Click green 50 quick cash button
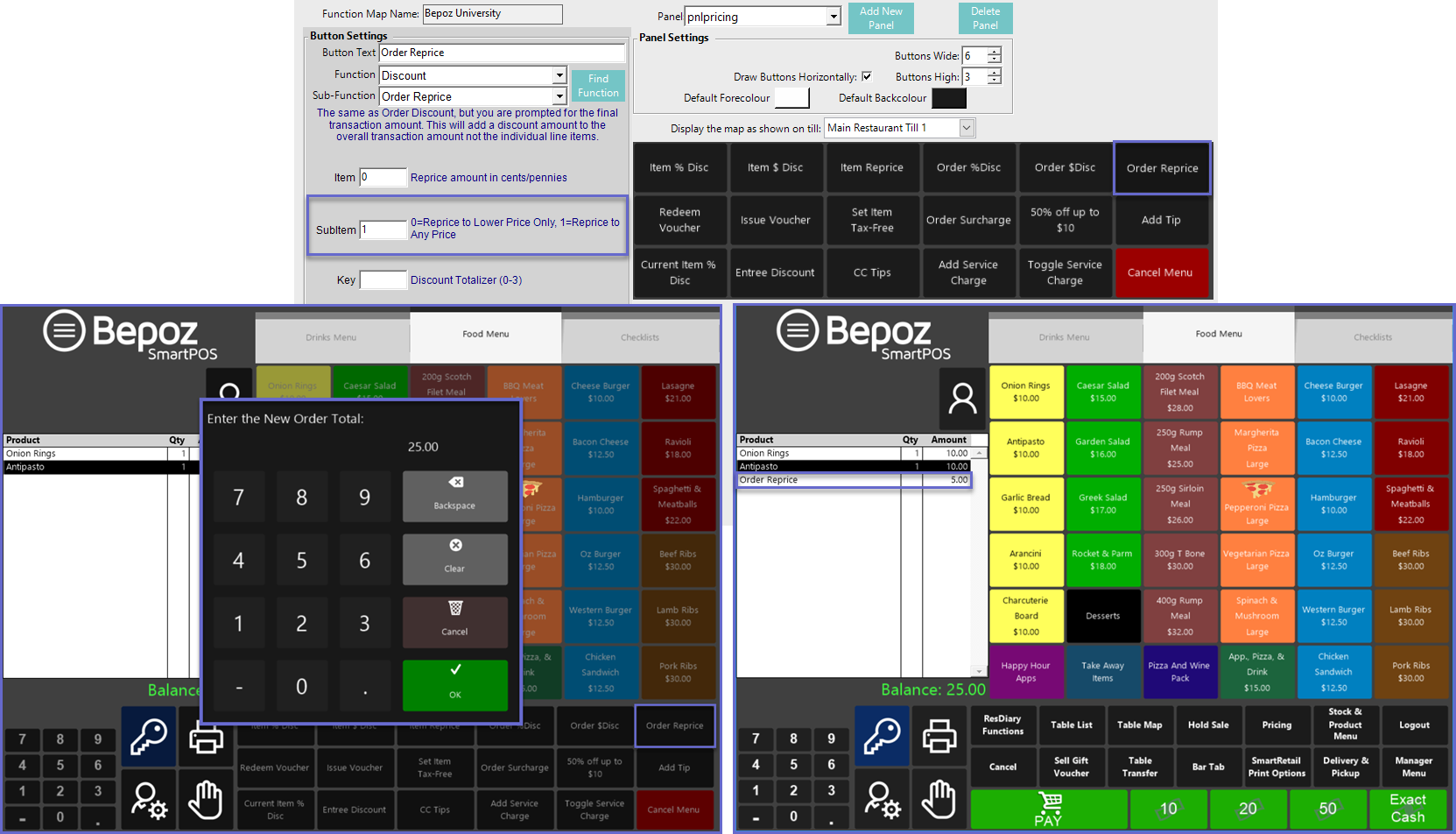 [x=1327, y=809]
